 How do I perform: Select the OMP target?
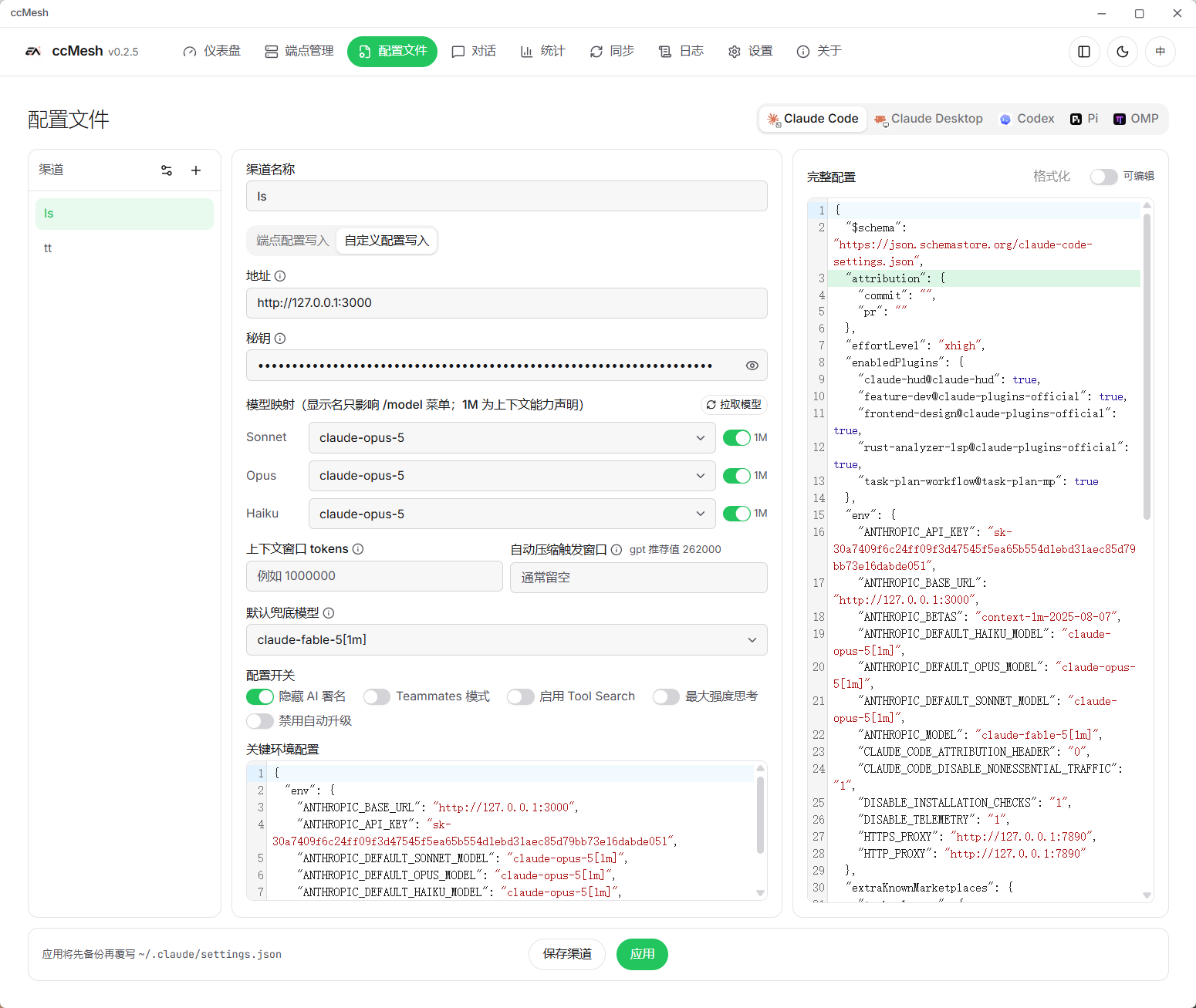click(1136, 119)
